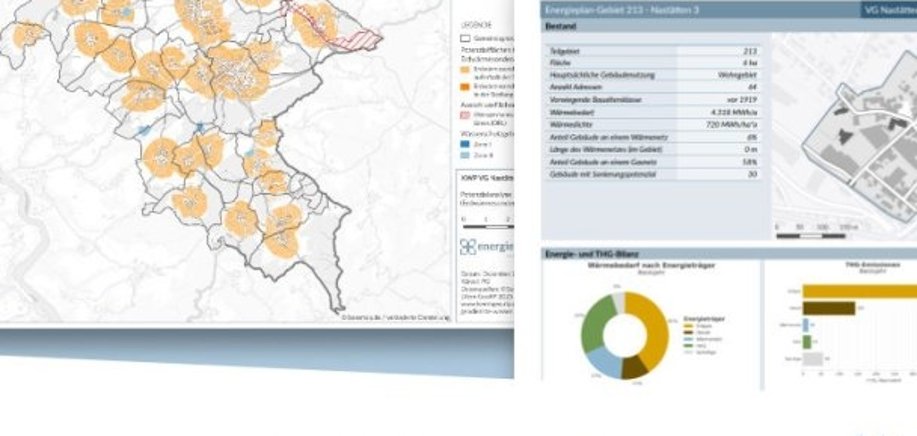Click the Zone I blue legend swatch

467,146
